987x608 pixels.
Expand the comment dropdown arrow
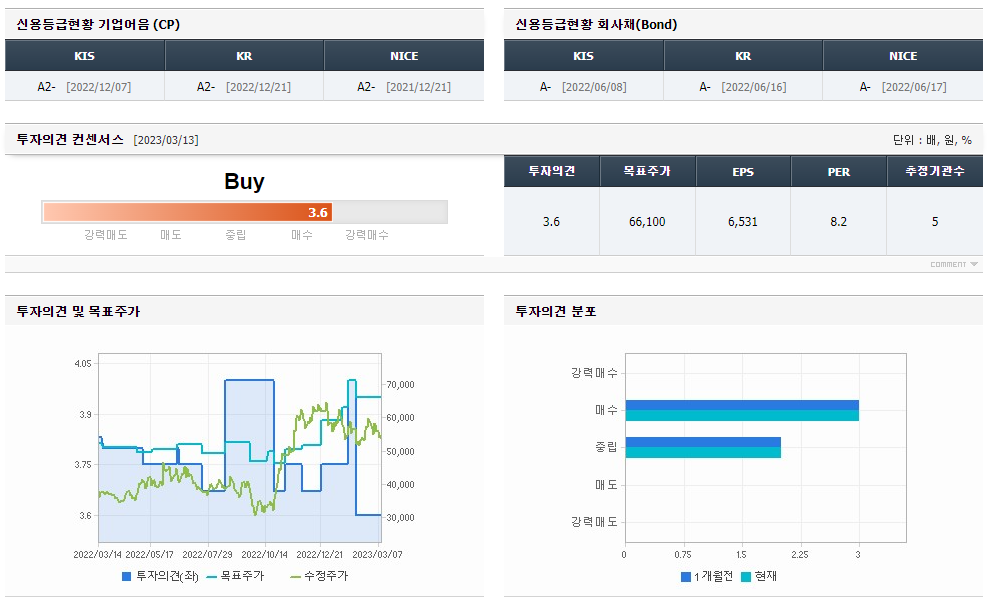[974, 264]
